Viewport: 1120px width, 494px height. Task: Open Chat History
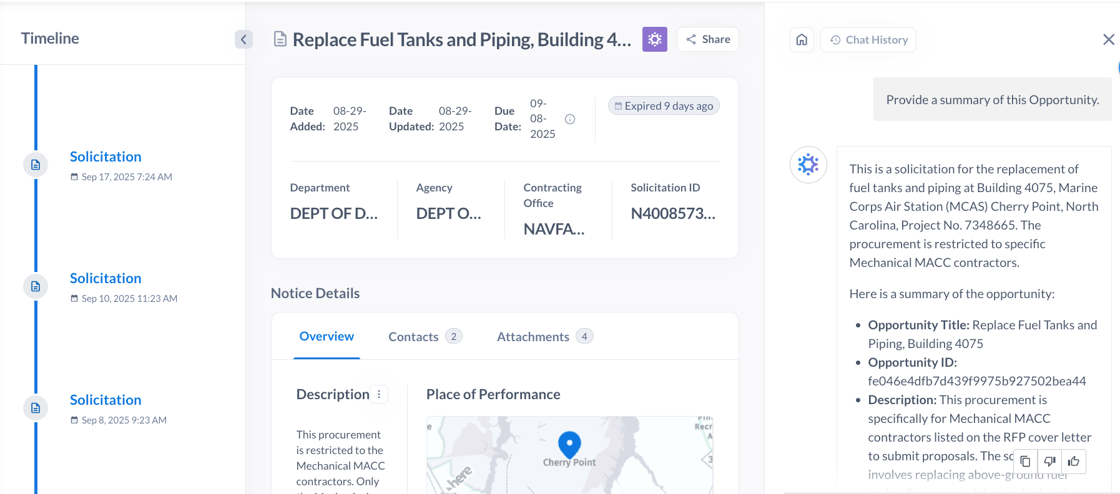[x=868, y=40]
